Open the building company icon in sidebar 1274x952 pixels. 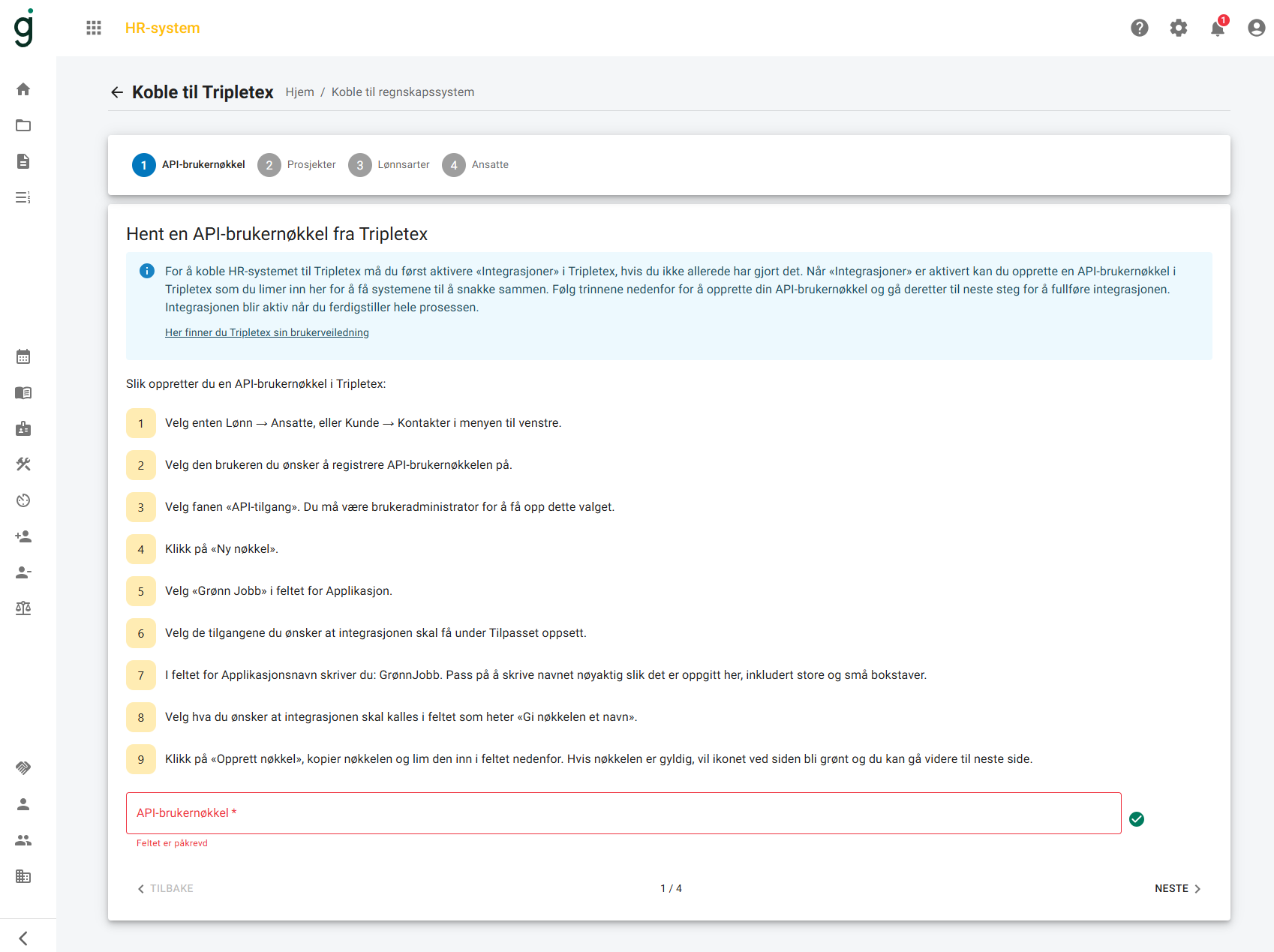pos(23,876)
